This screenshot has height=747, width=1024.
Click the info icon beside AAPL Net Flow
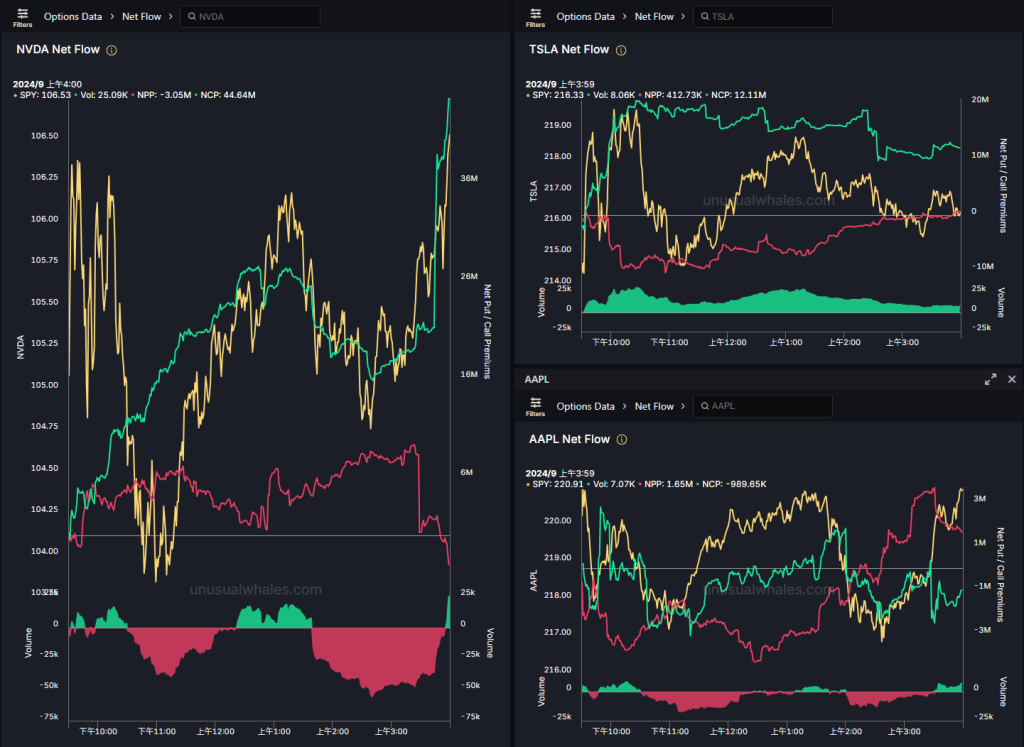tap(621, 439)
